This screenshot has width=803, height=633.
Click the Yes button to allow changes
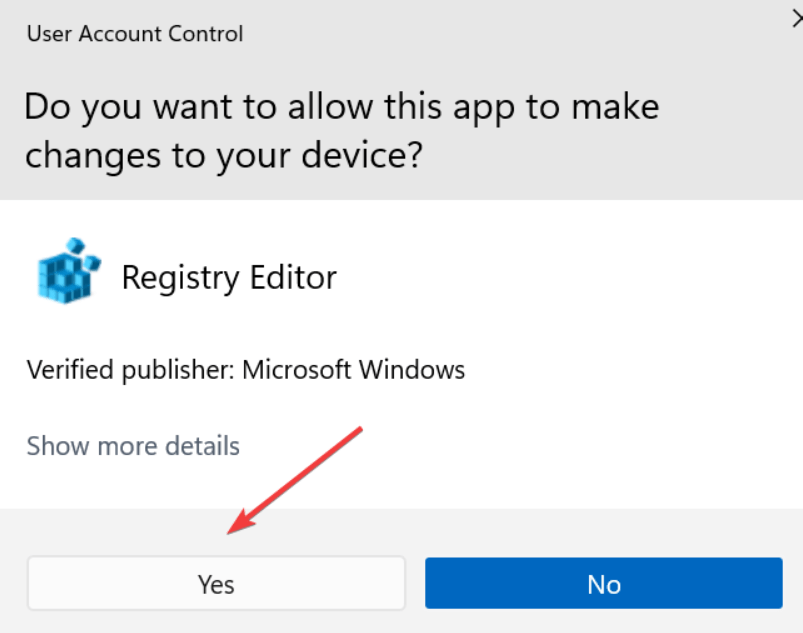pyautogui.click(x=216, y=583)
